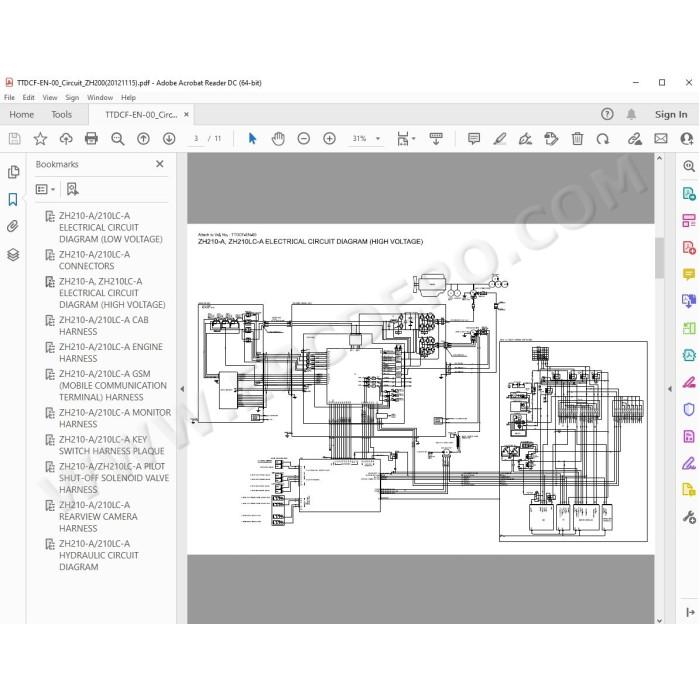The image size is (700, 700).
Task: Open the Edit menu
Action: (x=28, y=97)
